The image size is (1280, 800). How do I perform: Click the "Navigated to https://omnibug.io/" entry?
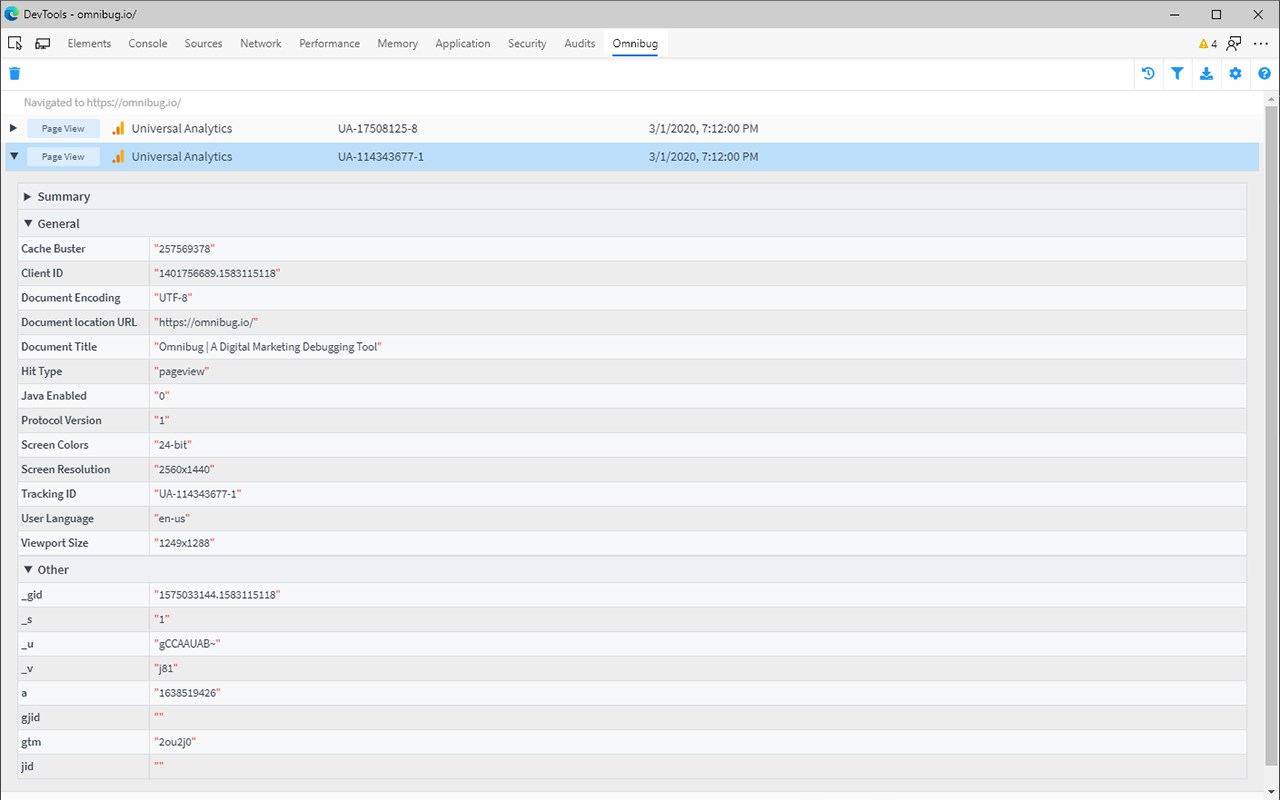pos(102,102)
